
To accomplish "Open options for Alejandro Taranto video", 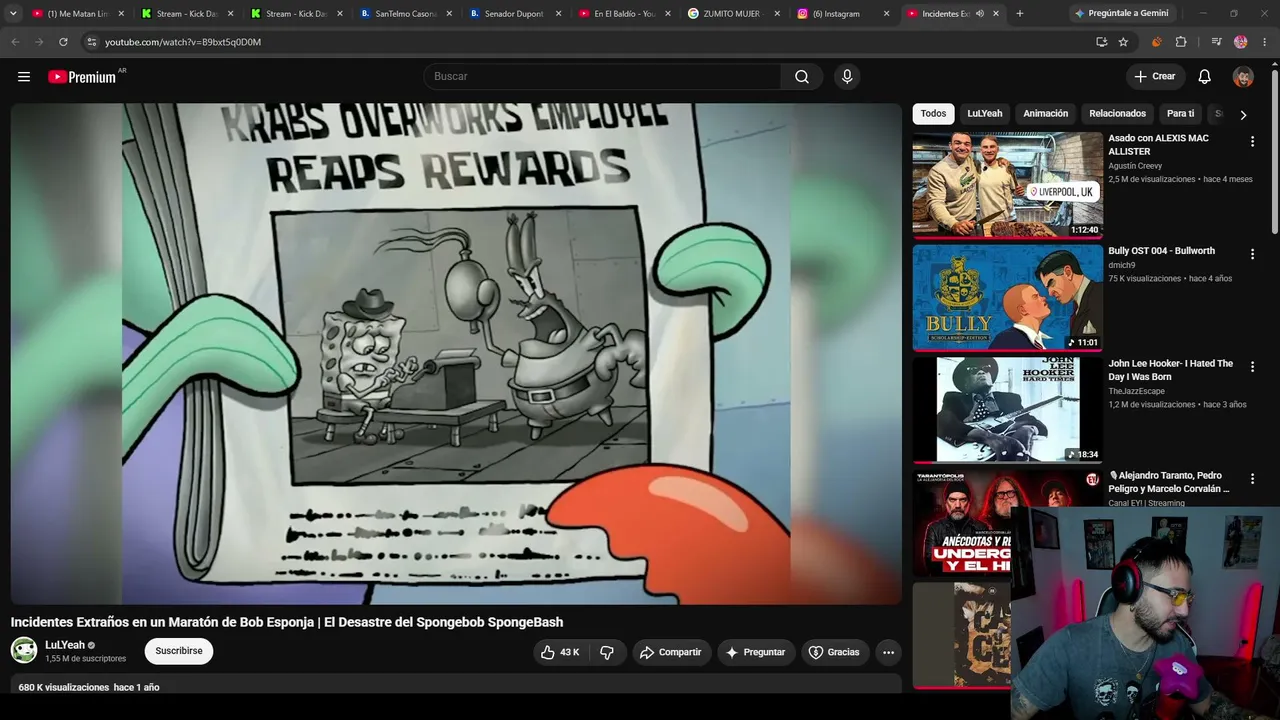I will point(1252,480).
